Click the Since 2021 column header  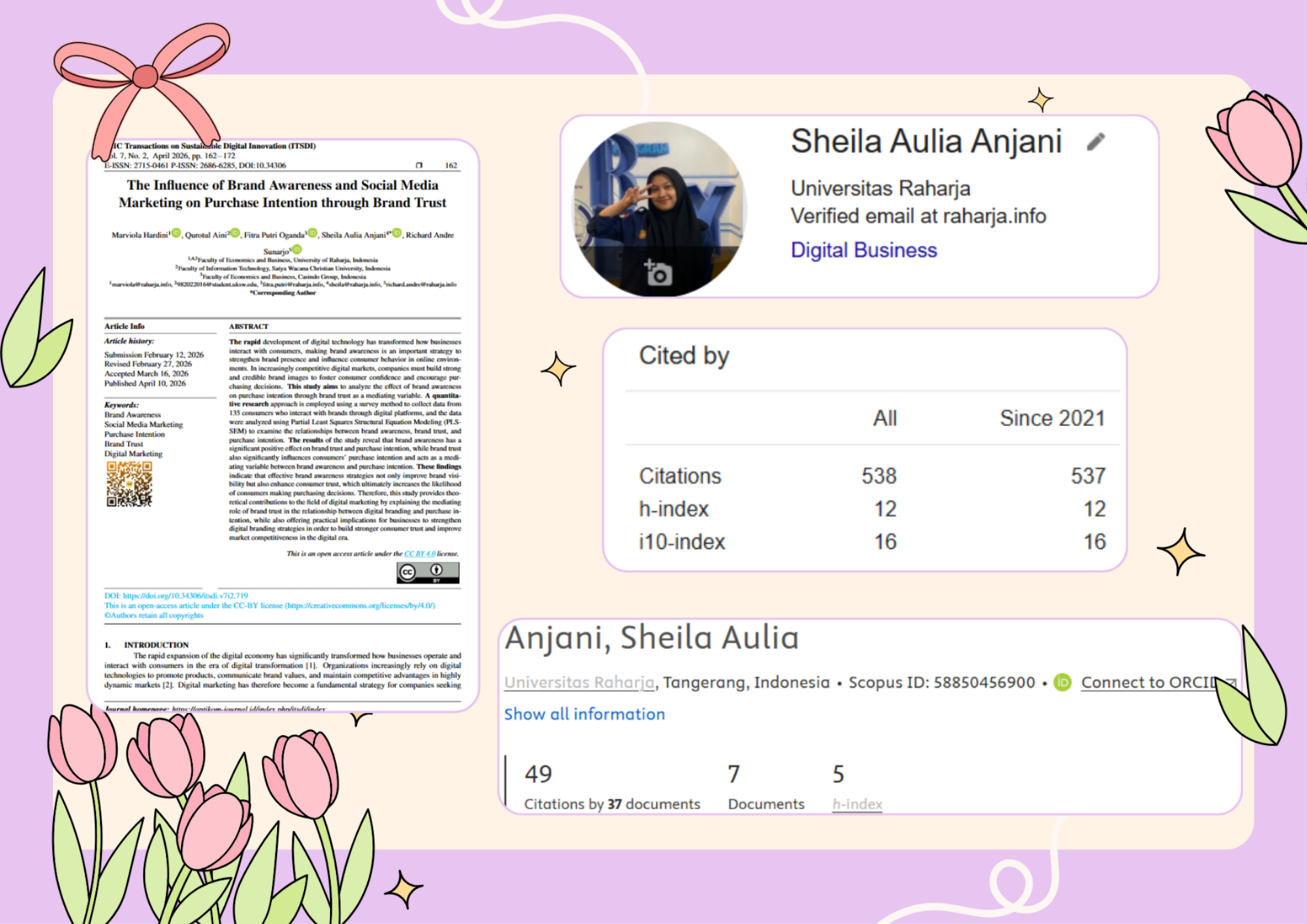click(x=1052, y=418)
